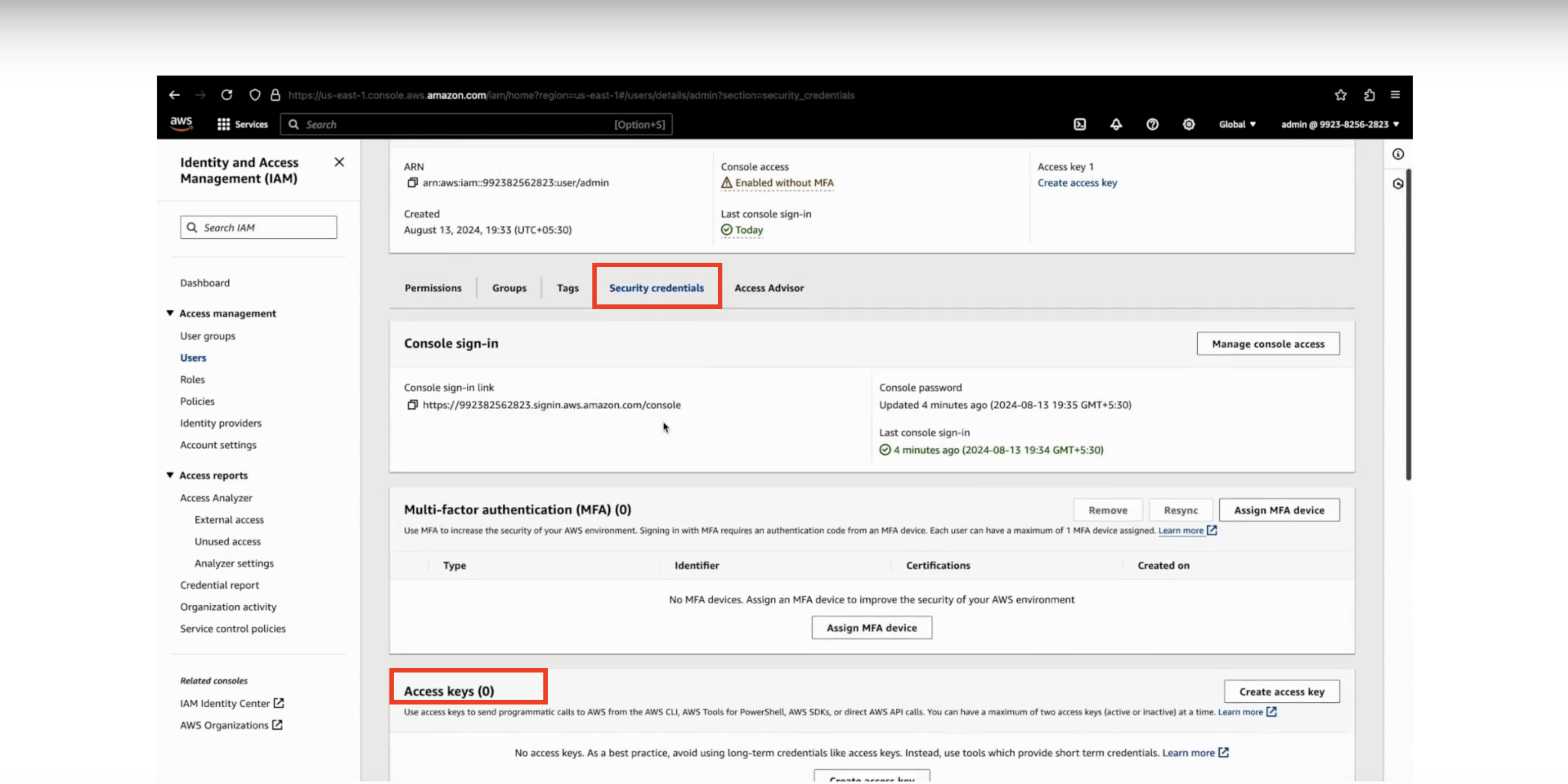Click the Identifier column header

pos(696,566)
